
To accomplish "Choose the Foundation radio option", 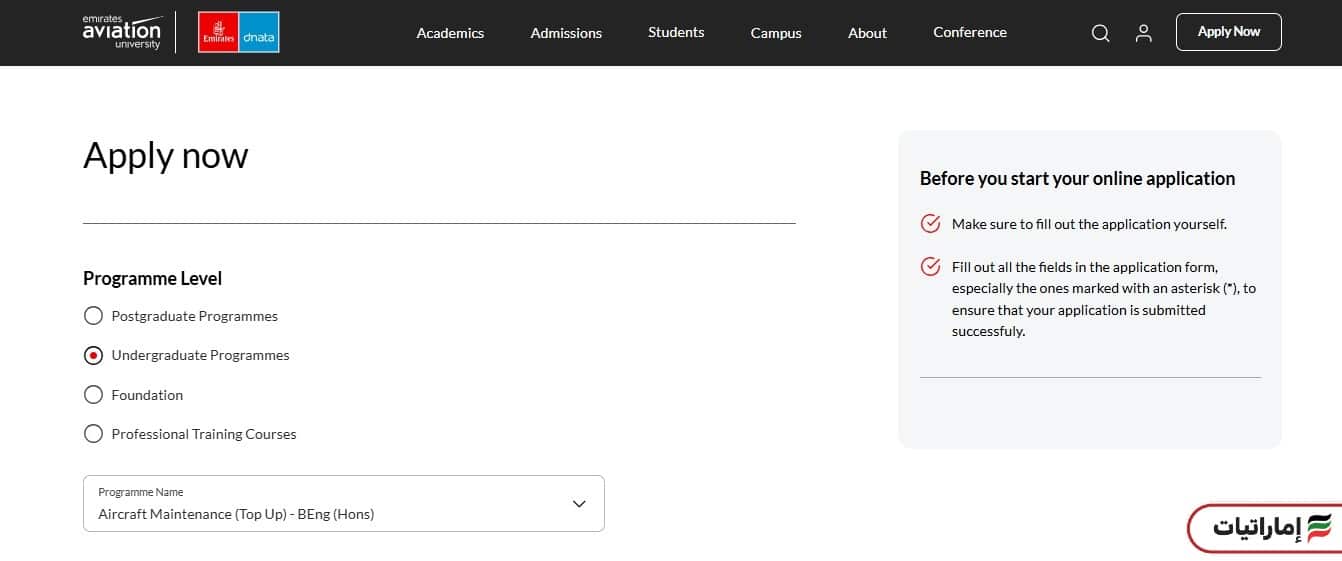I will point(93,395).
